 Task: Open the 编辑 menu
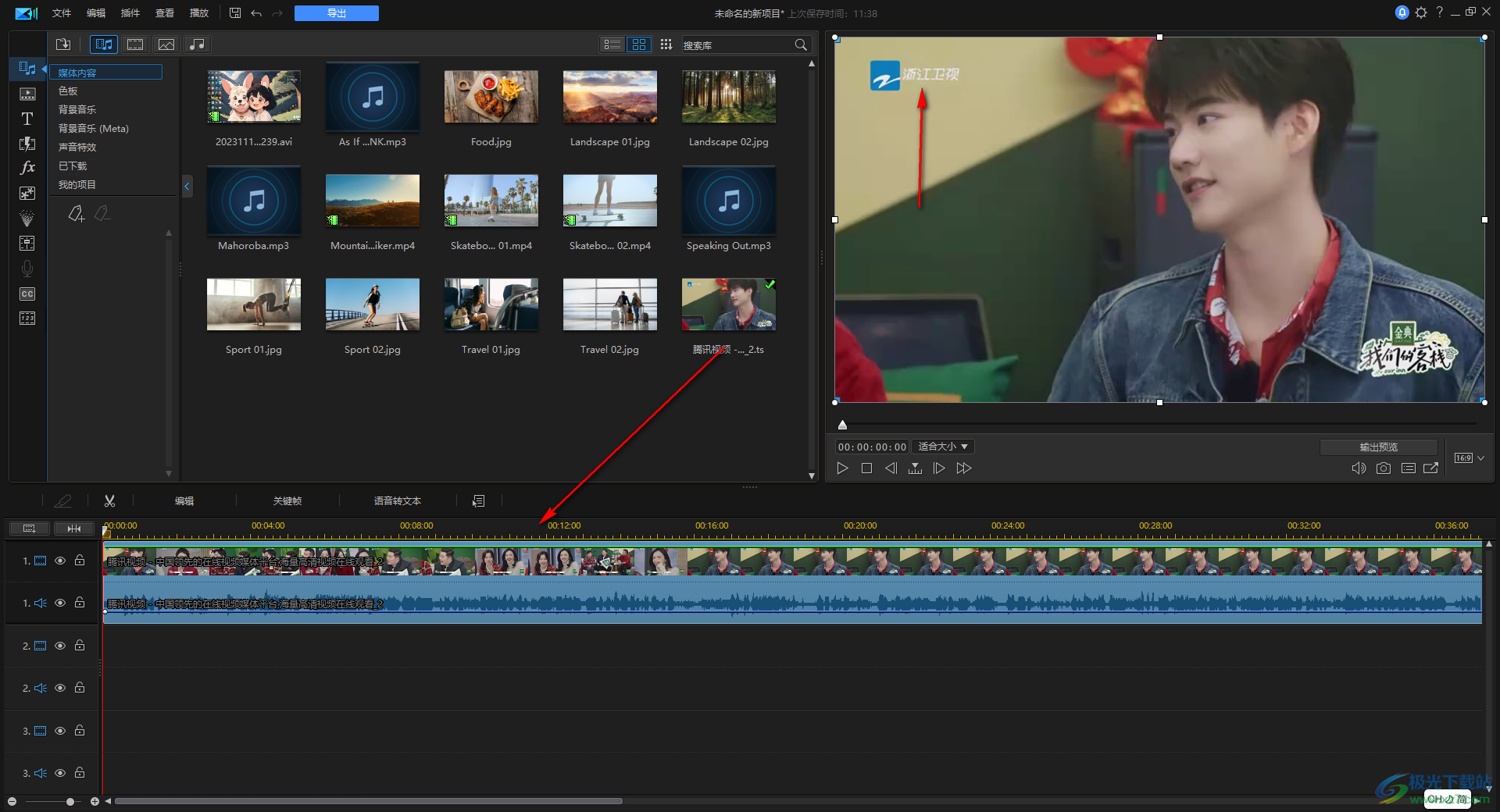tap(96, 13)
